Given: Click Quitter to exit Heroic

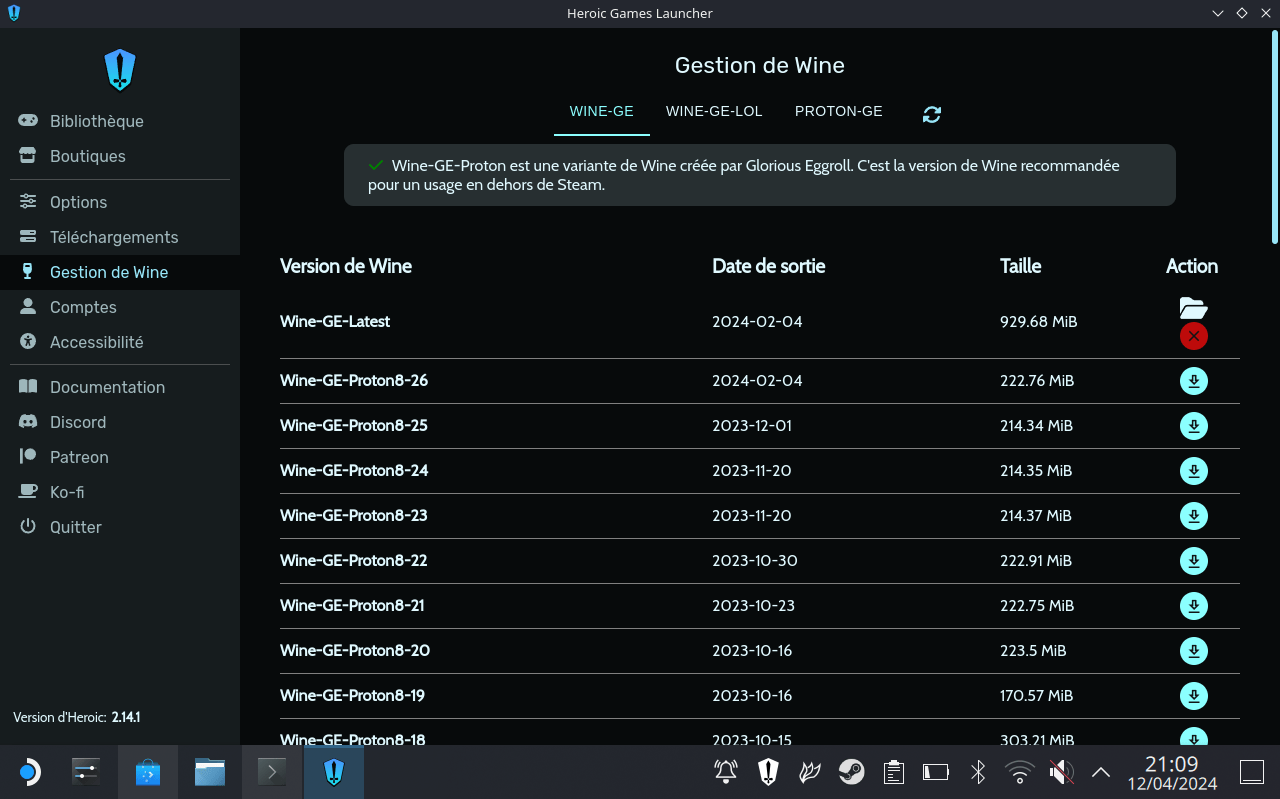Looking at the screenshot, I should pyautogui.click(x=120, y=527).
